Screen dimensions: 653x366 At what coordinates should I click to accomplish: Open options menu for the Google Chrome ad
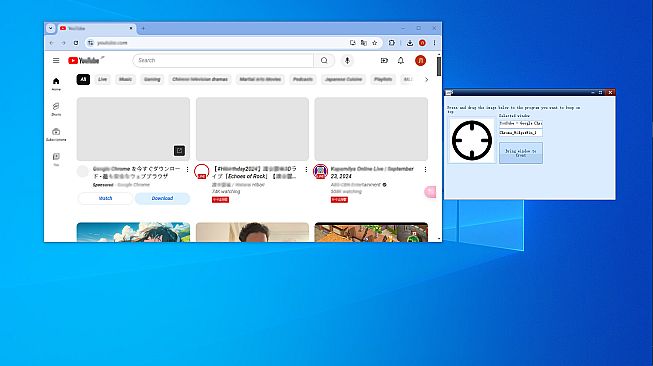[x=187, y=169]
